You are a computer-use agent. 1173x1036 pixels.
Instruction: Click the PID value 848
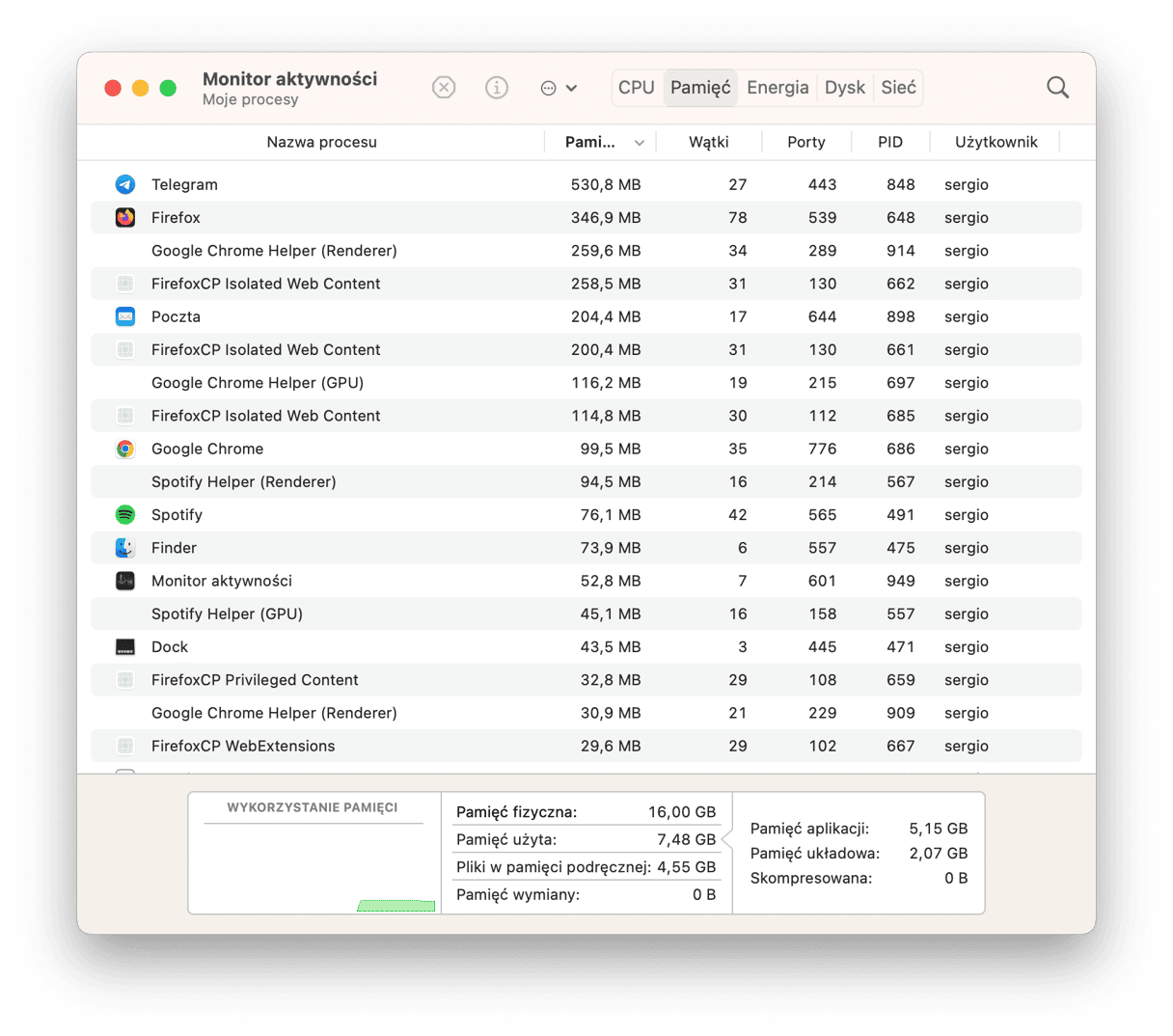901,184
